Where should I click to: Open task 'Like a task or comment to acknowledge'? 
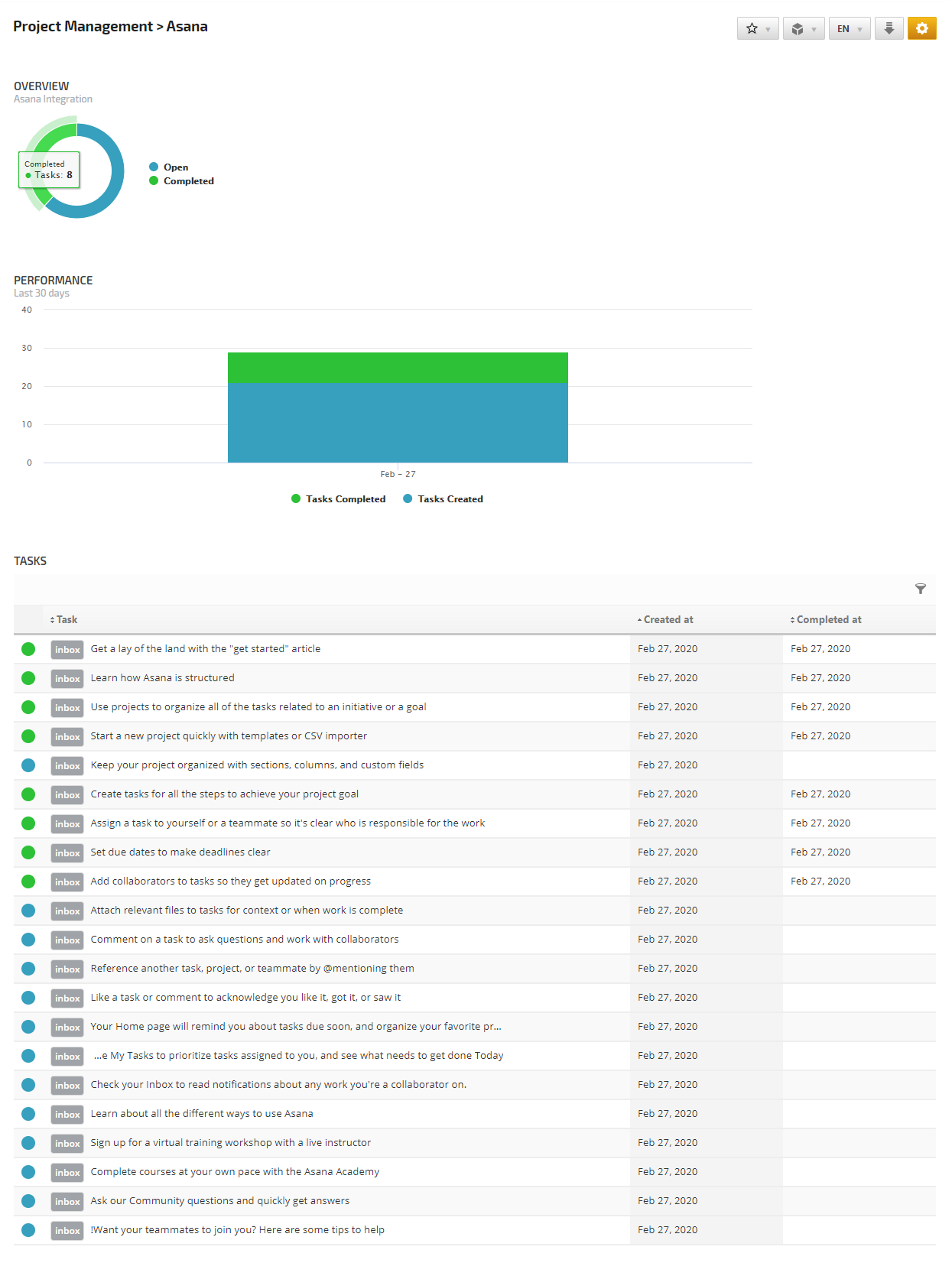245,998
